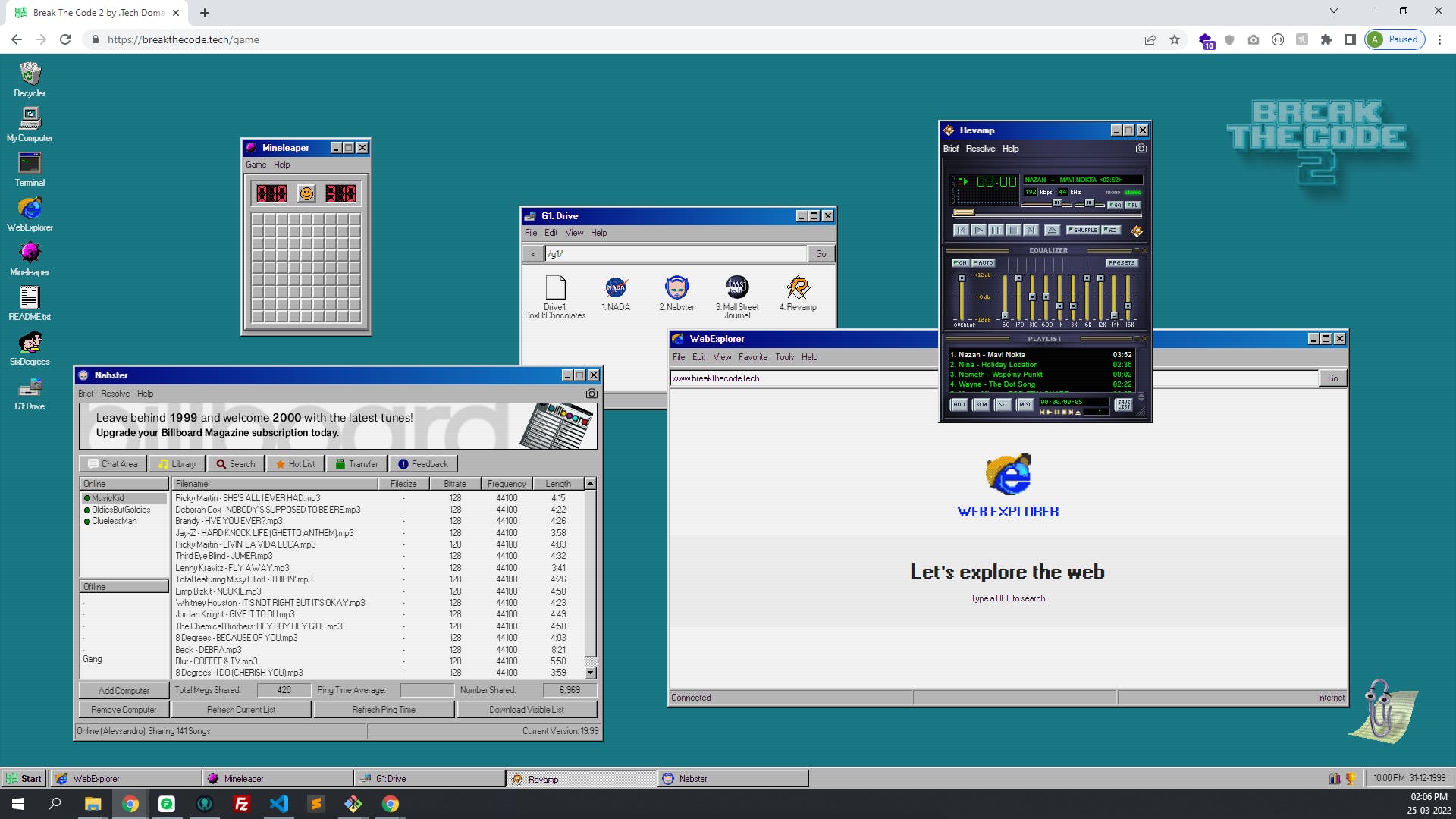Open Favorite menu in WebExplorer
The width and height of the screenshot is (1456, 819).
click(x=752, y=357)
